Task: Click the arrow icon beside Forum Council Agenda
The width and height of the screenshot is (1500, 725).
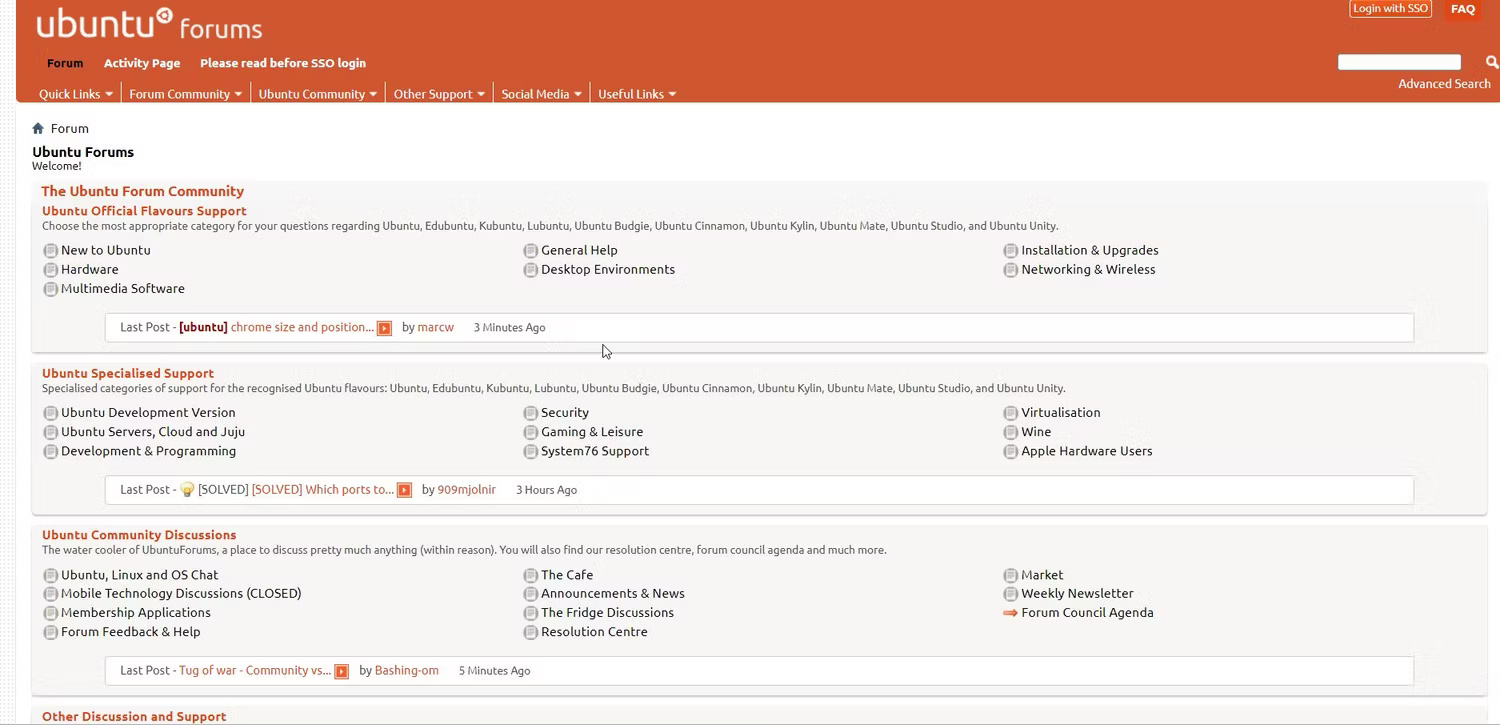Action: (1010, 613)
